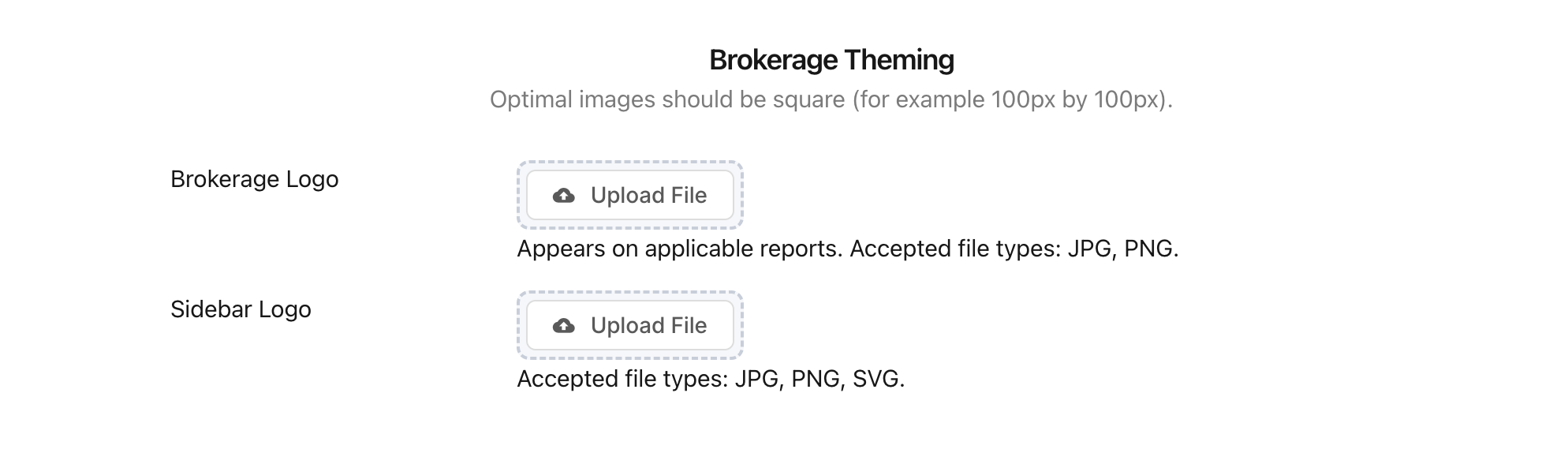Click the 'Accepted file types: JPG, PNG, SVG' note
Viewport: 1568px width, 453px height.
click(x=710, y=379)
